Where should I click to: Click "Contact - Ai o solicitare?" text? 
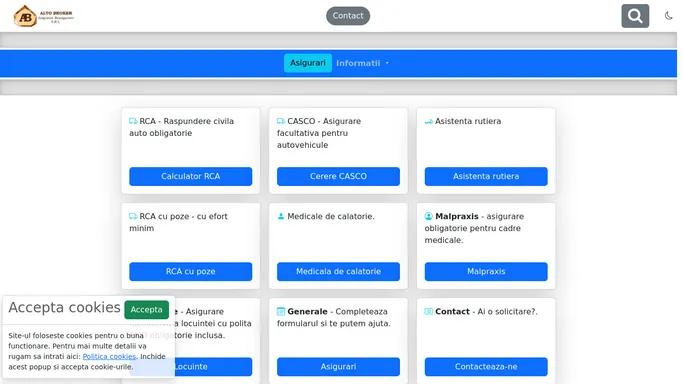point(486,312)
